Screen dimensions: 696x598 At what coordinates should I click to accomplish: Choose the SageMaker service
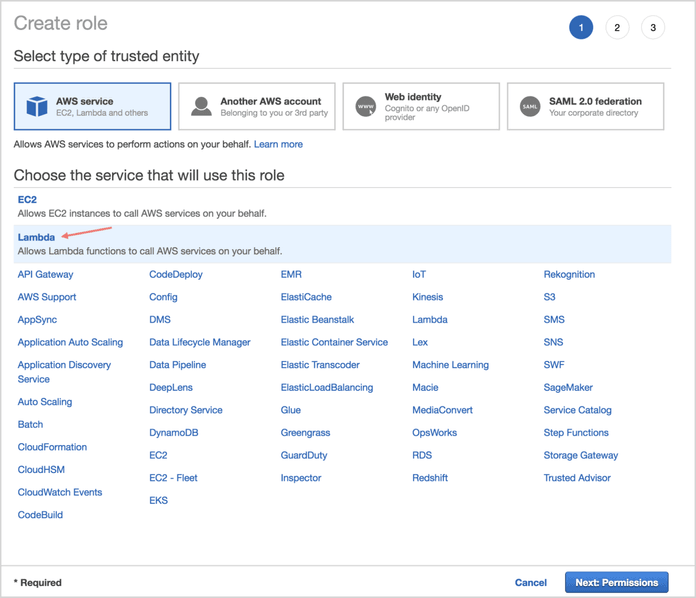[569, 387]
